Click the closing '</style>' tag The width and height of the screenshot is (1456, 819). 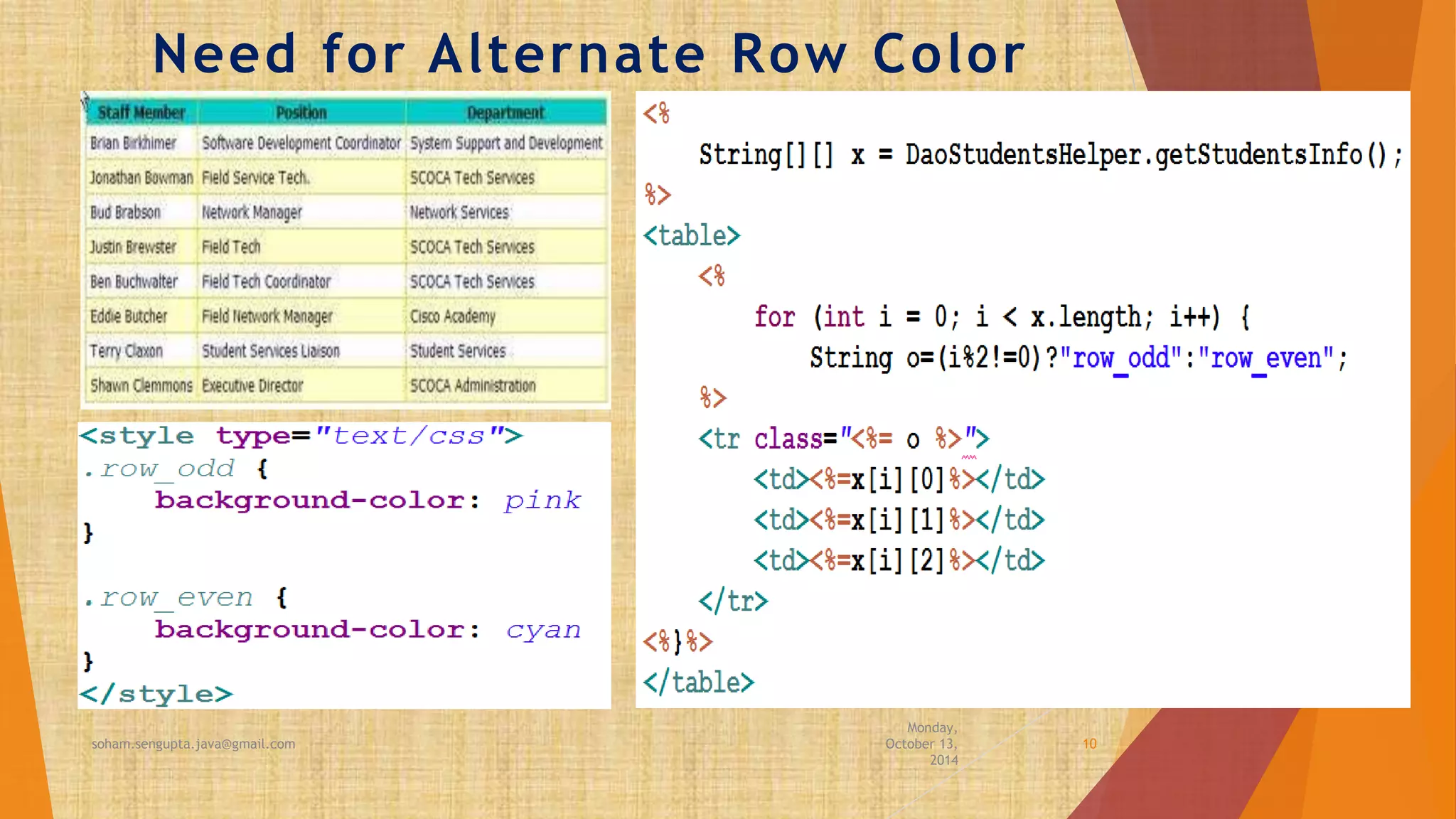(x=156, y=694)
